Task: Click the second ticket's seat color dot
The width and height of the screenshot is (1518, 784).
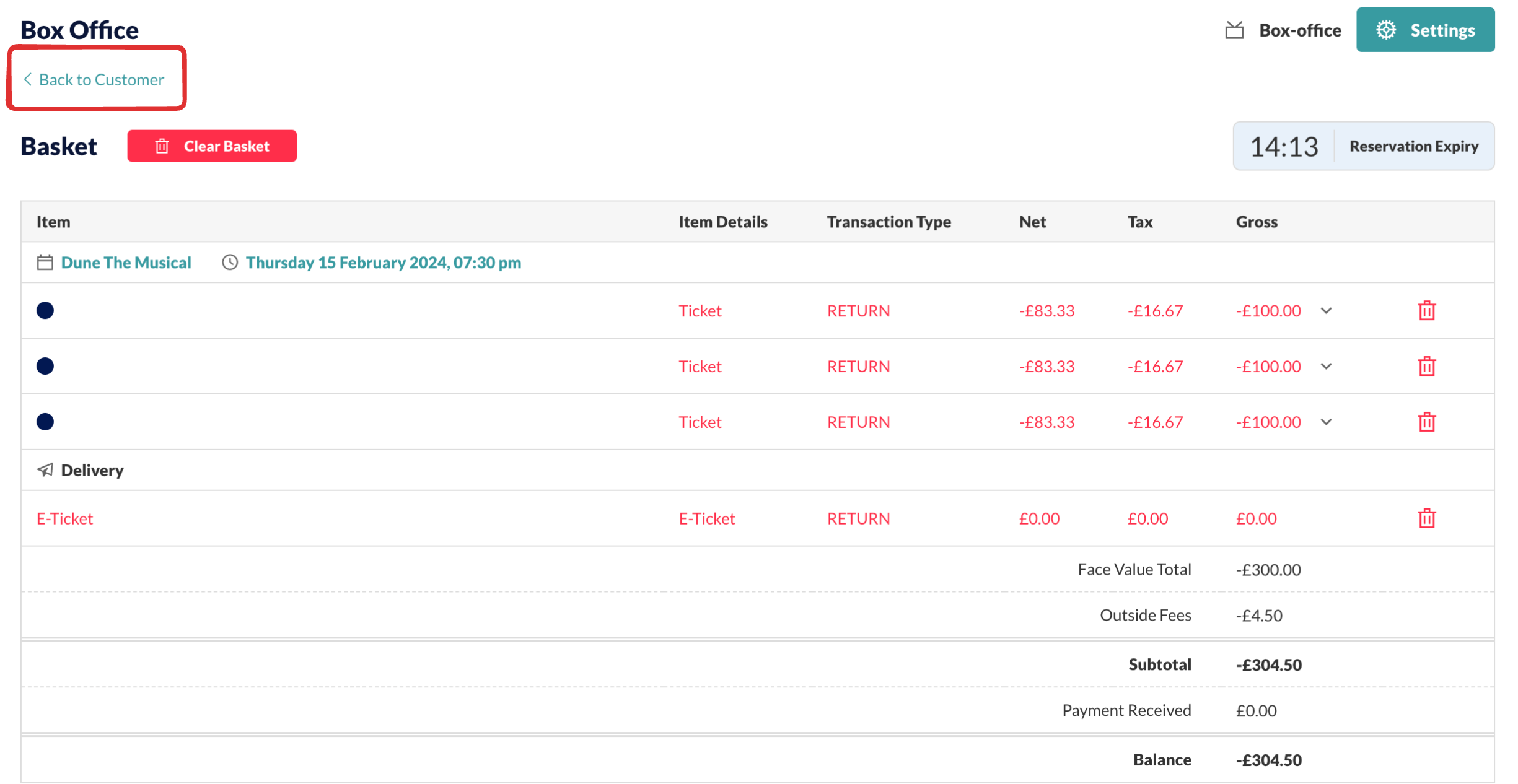Action: click(x=45, y=366)
